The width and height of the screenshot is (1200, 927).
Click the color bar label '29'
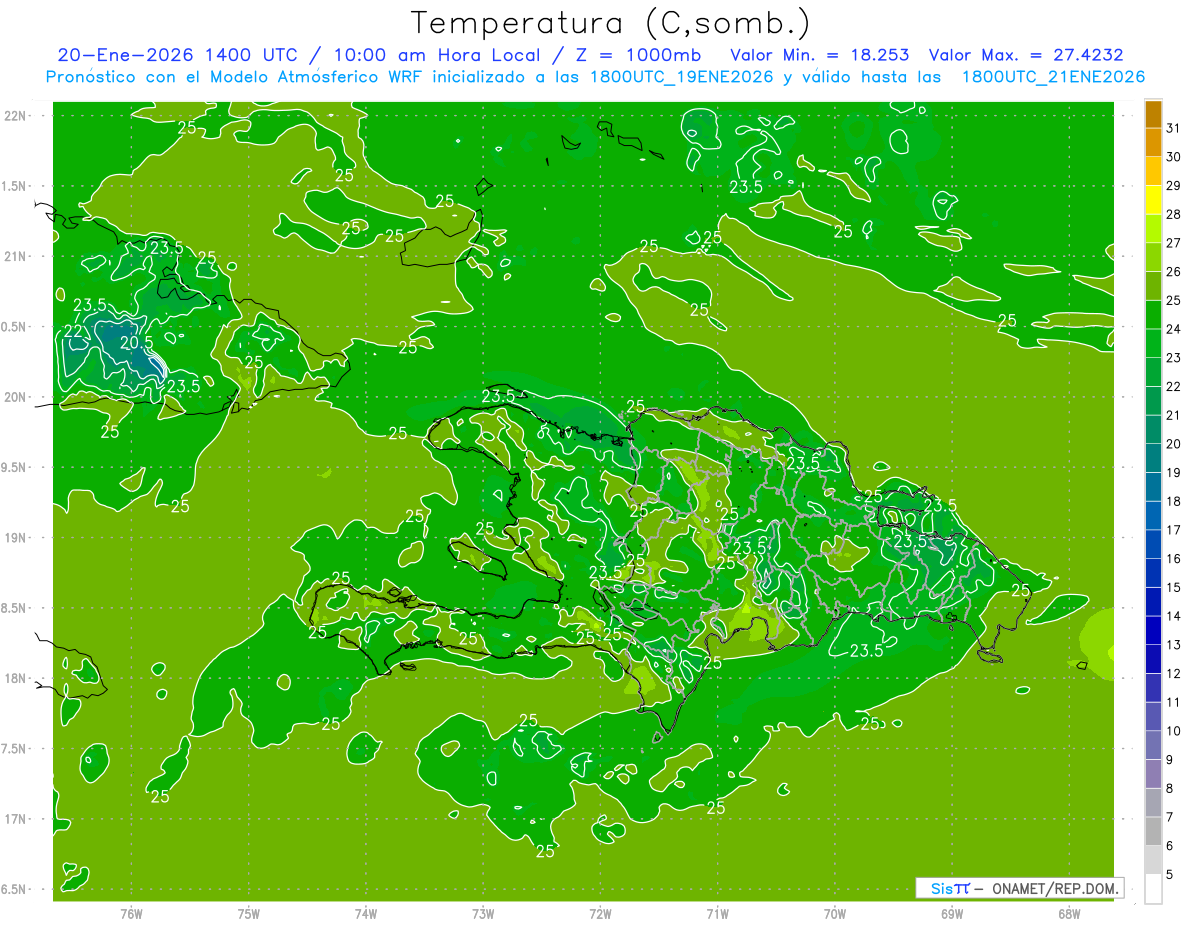tap(1174, 186)
